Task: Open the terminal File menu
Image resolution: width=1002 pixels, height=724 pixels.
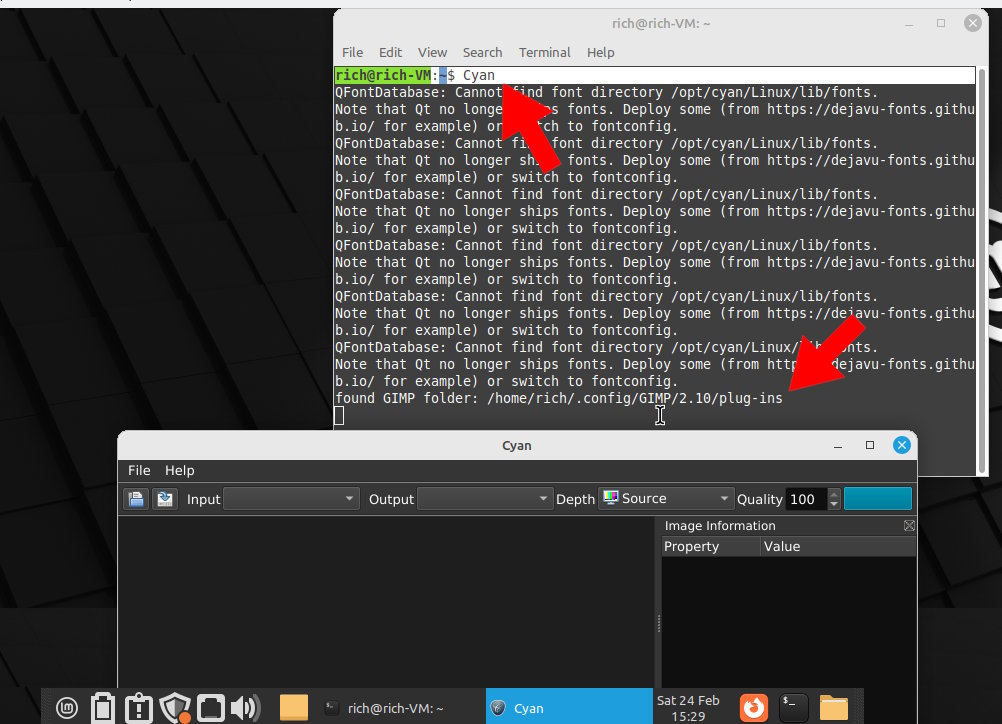Action: (x=352, y=52)
